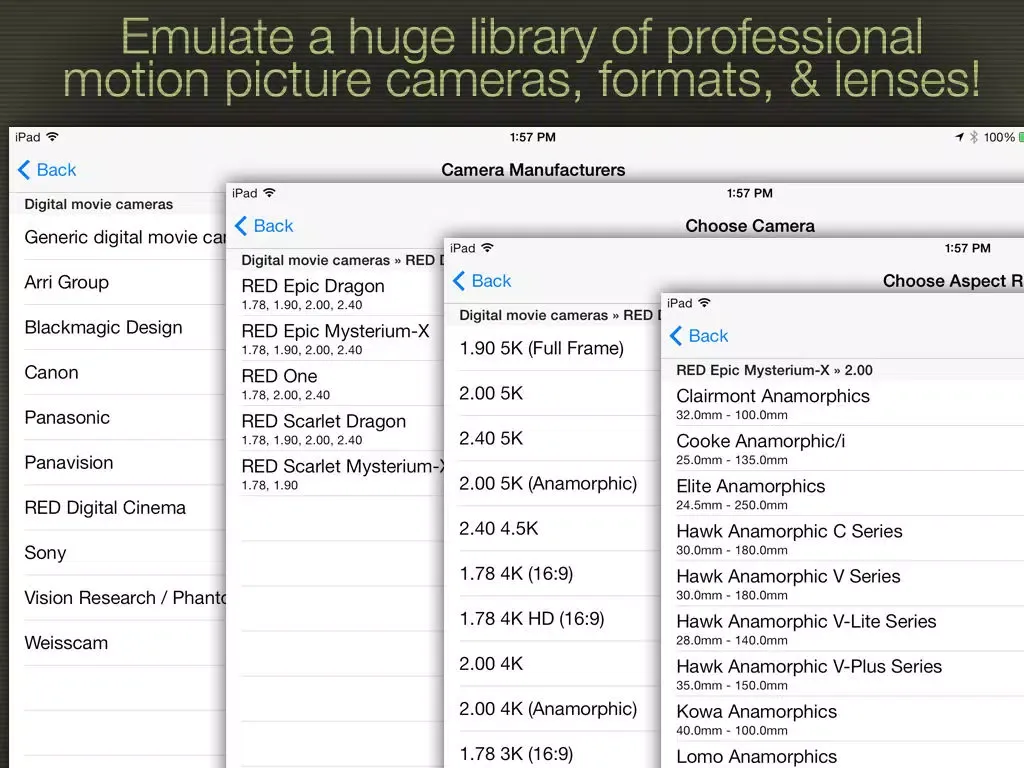The width and height of the screenshot is (1024, 768).
Task: Select RED One camera
Action: 280,383
